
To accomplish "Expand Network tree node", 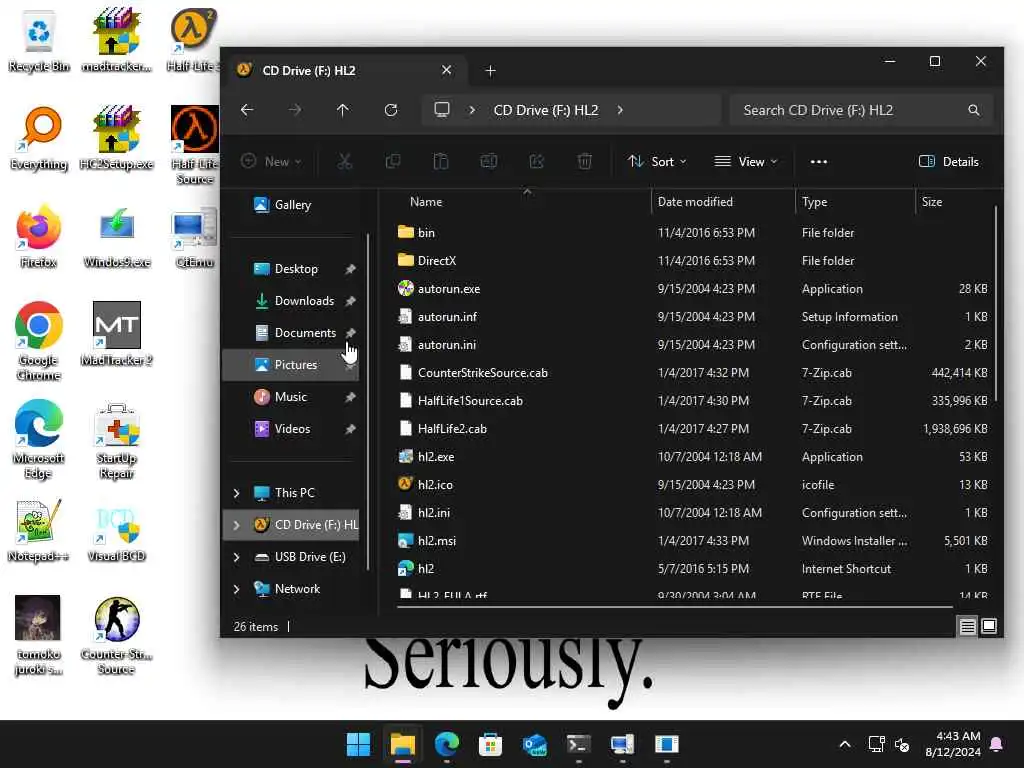I will pos(236,589).
